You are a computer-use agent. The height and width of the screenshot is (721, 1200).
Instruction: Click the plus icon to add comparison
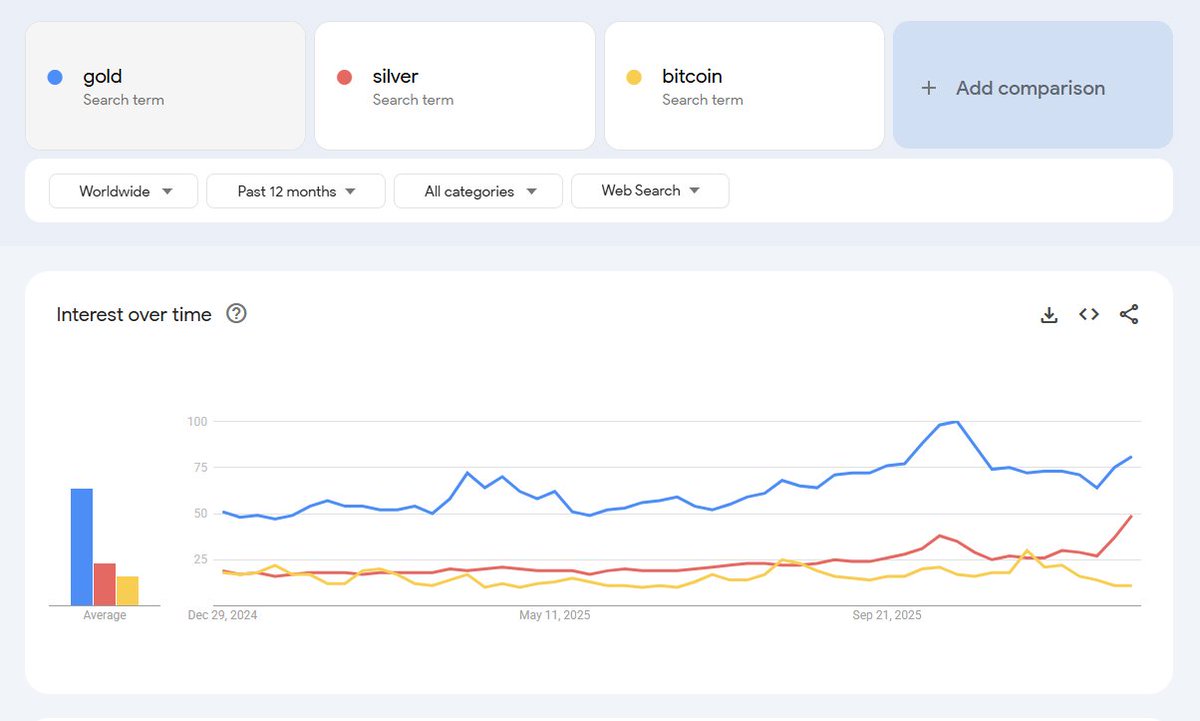tap(928, 88)
